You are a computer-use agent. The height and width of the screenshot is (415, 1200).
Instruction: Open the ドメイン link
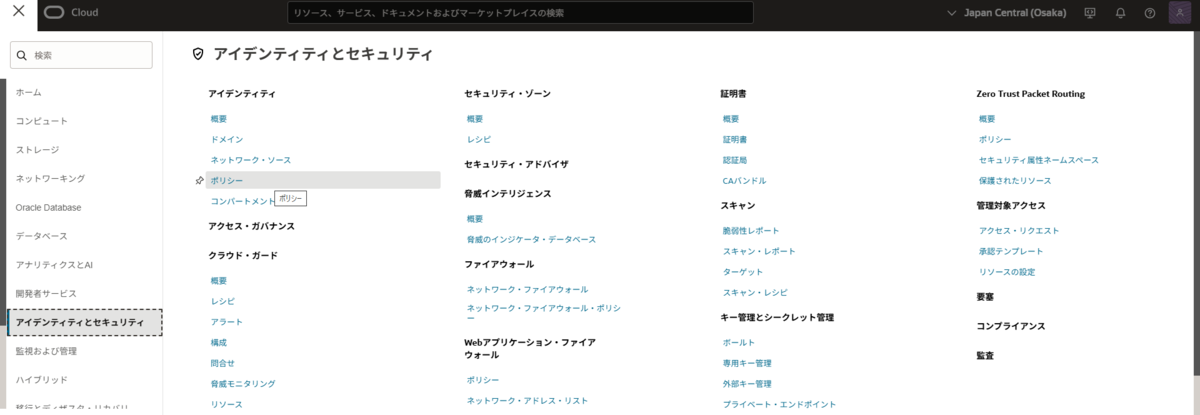(x=227, y=139)
